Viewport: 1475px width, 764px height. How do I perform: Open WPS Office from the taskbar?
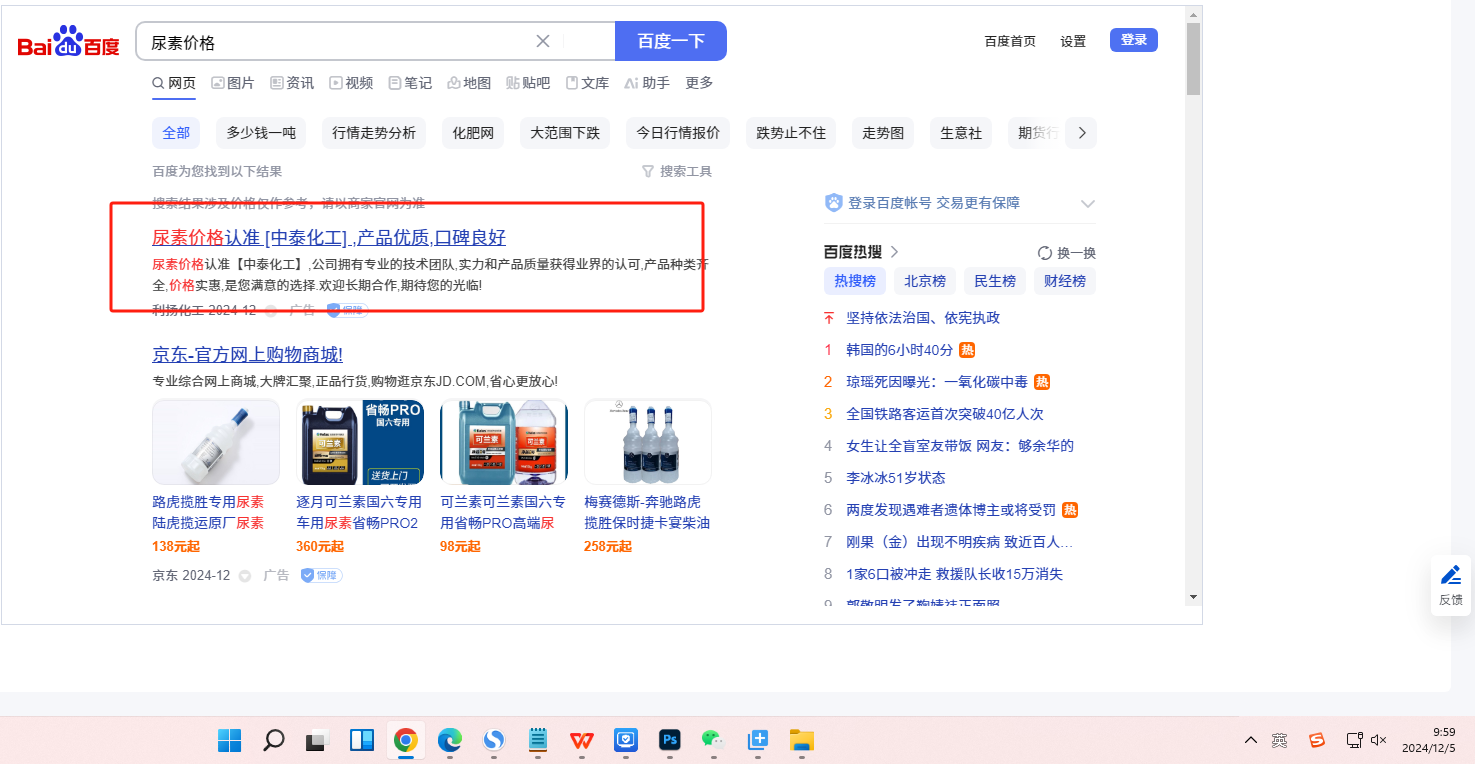pos(581,740)
